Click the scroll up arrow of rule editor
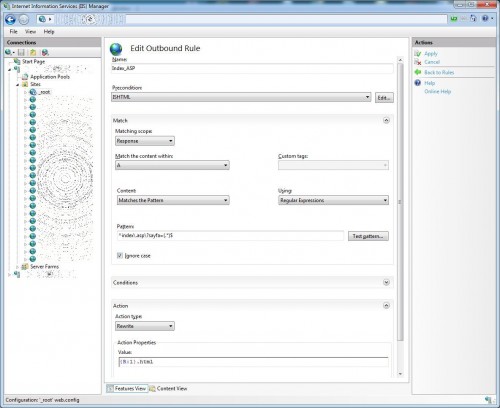Screen dimensions: 500x408 [x=400, y=60]
